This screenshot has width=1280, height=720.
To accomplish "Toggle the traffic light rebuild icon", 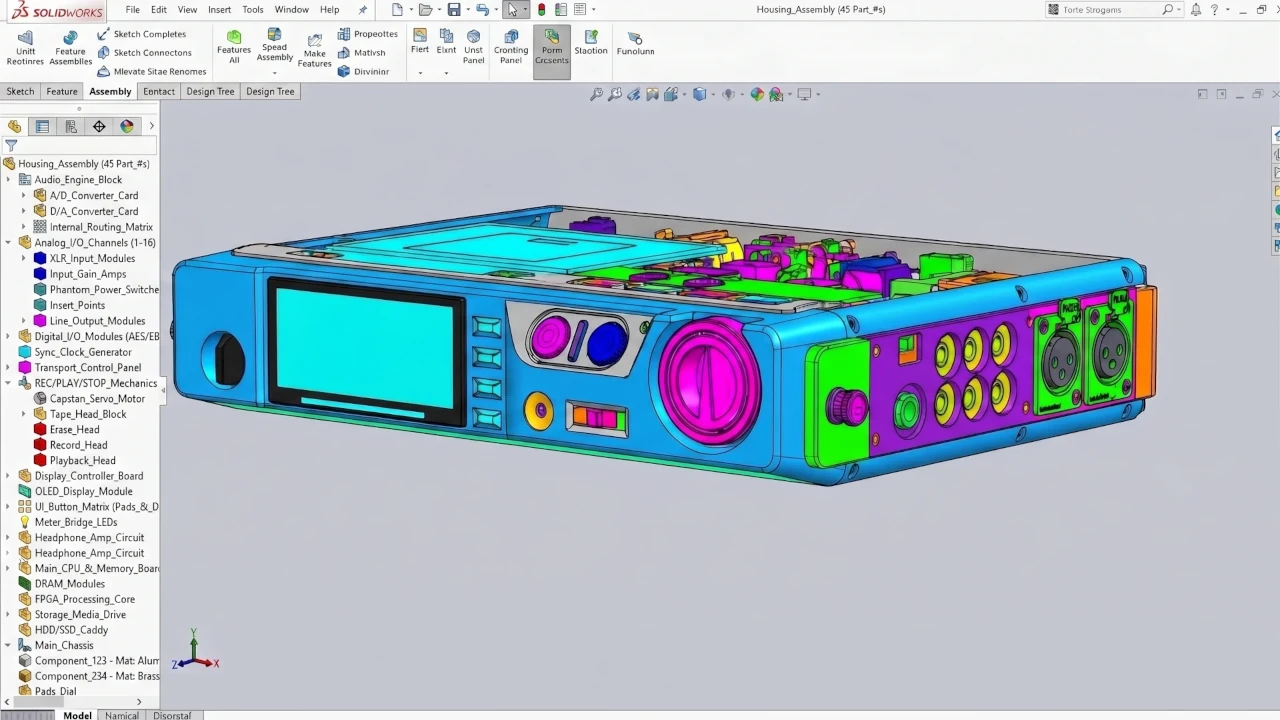I will [541, 10].
